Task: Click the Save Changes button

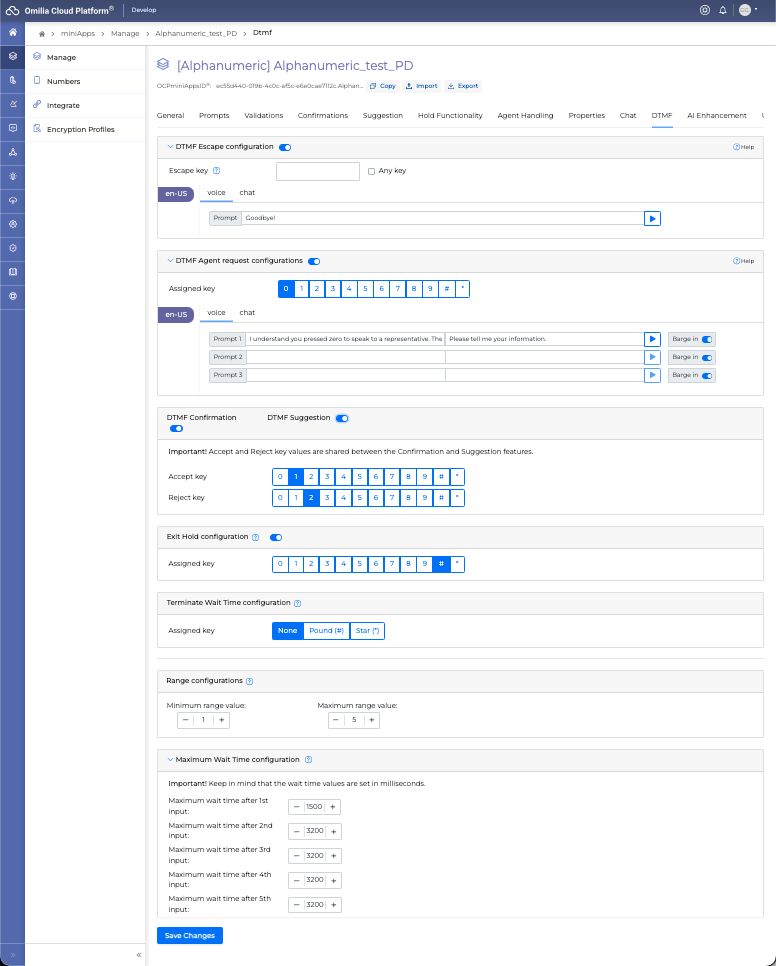Action: click(189, 935)
